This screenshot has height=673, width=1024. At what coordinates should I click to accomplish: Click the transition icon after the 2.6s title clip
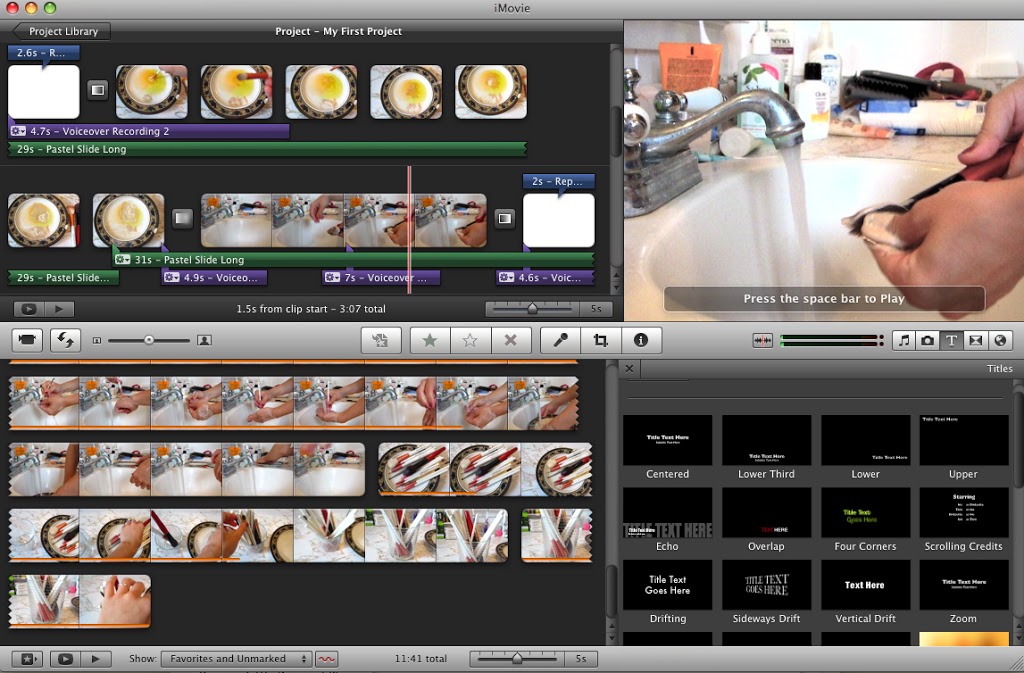98,90
